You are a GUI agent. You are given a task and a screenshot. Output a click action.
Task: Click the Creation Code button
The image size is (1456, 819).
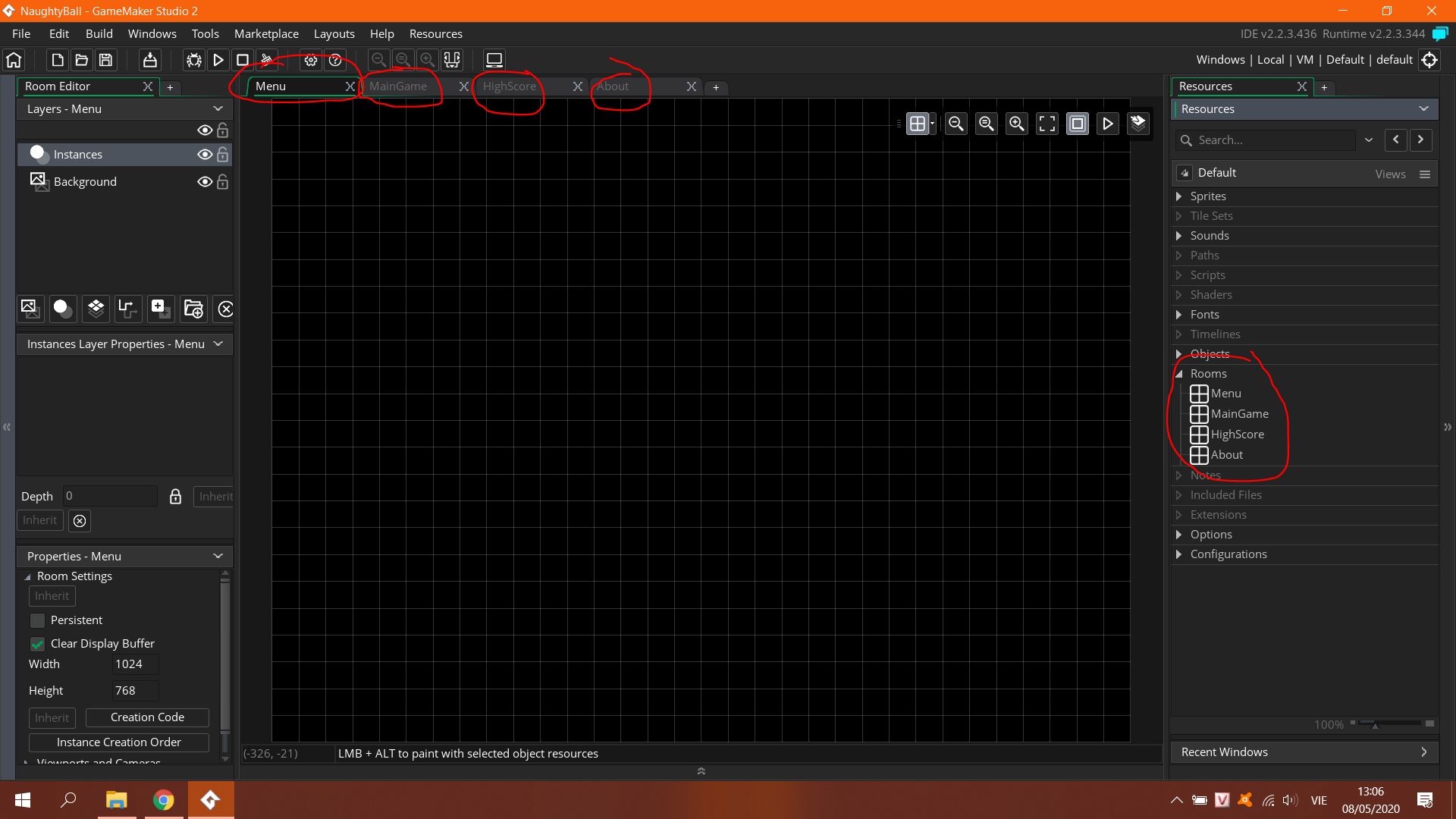147,717
